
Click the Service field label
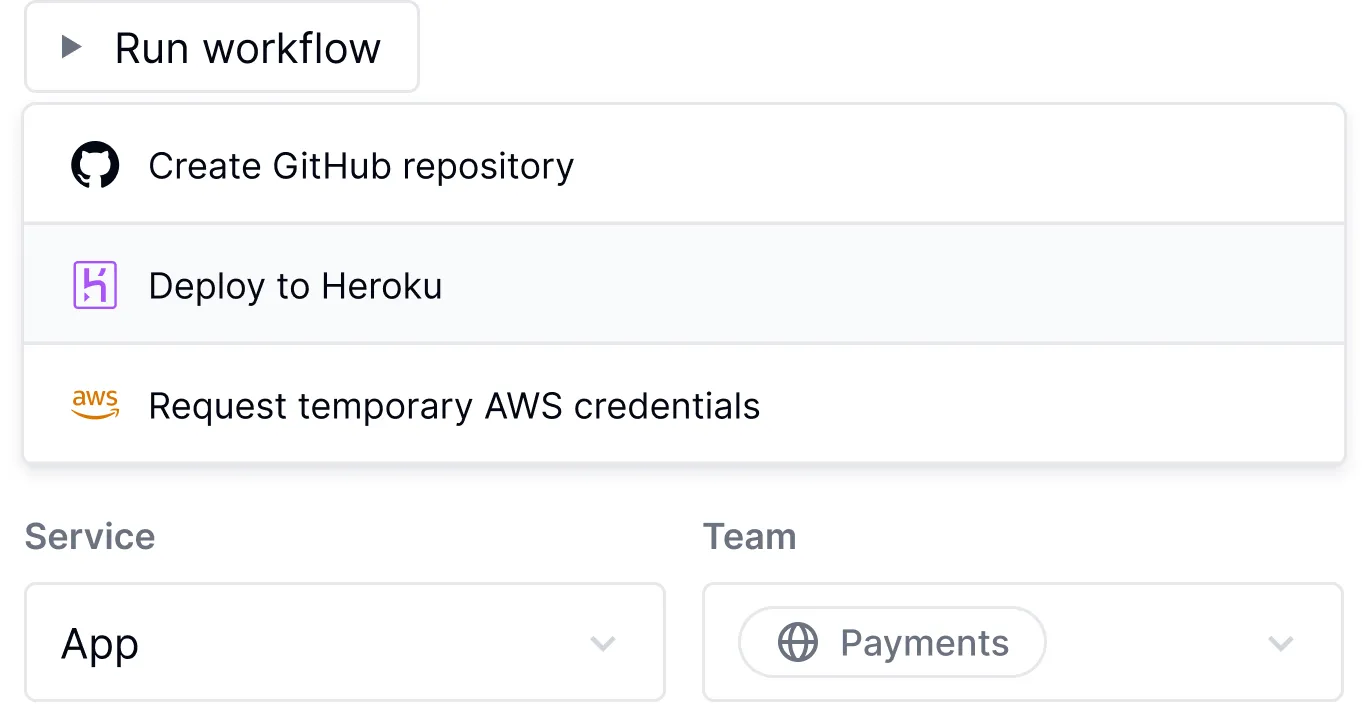pos(89,537)
